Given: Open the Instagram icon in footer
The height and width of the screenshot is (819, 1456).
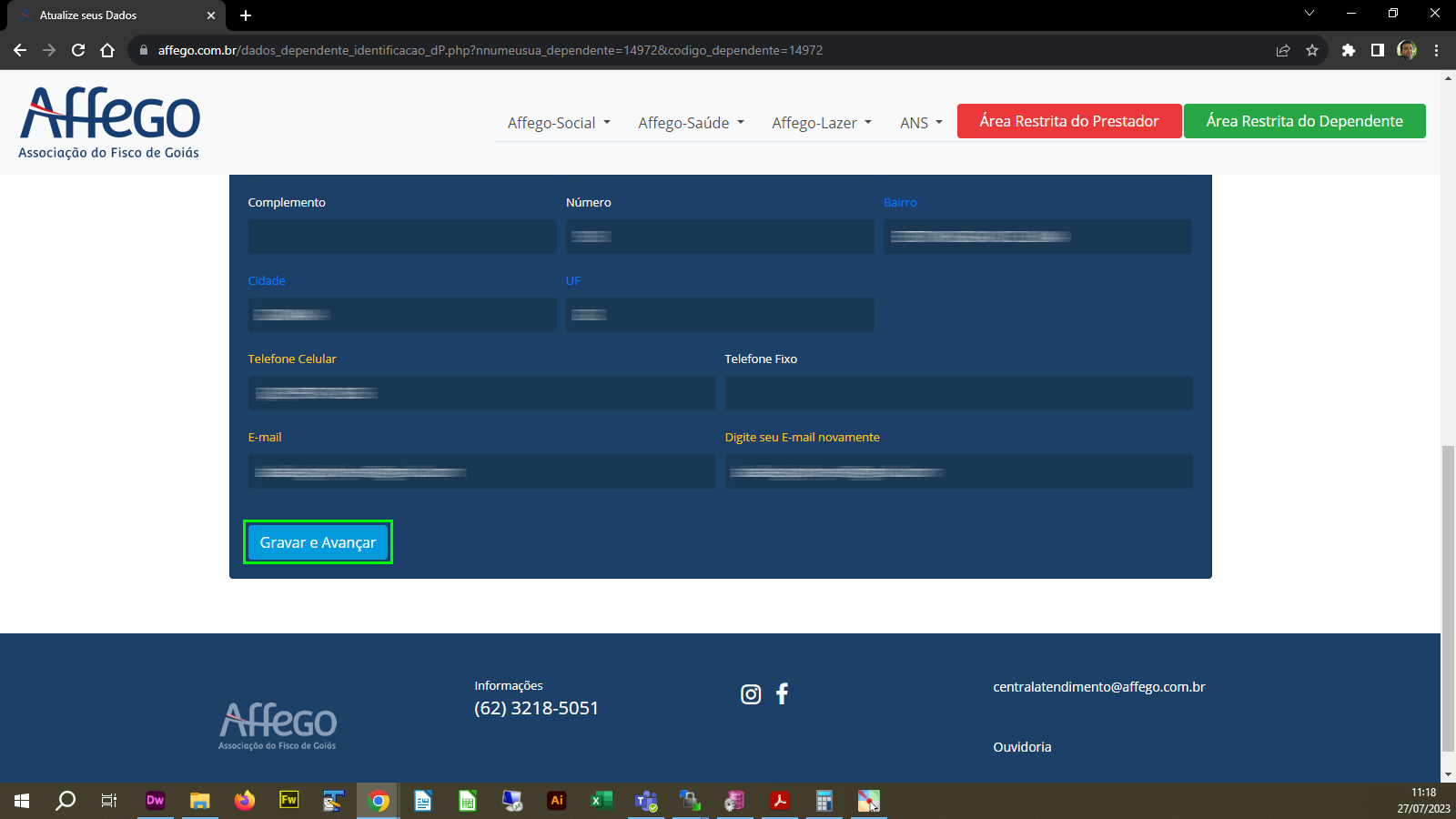Looking at the screenshot, I should pyautogui.click(x=751, y=694).
